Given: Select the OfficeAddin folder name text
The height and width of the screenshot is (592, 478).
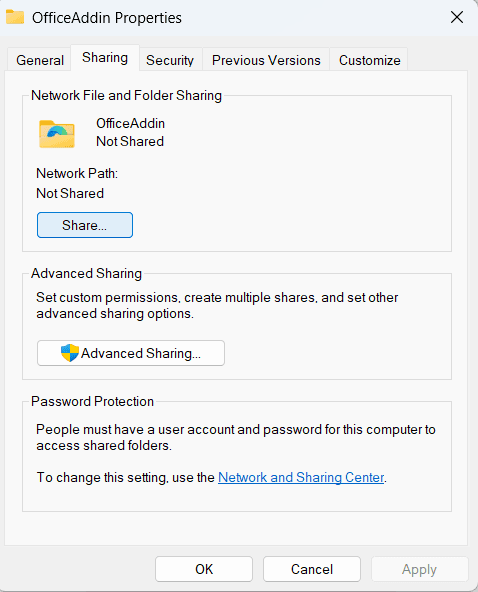Looking at the screenshot, I should [130, 123].
